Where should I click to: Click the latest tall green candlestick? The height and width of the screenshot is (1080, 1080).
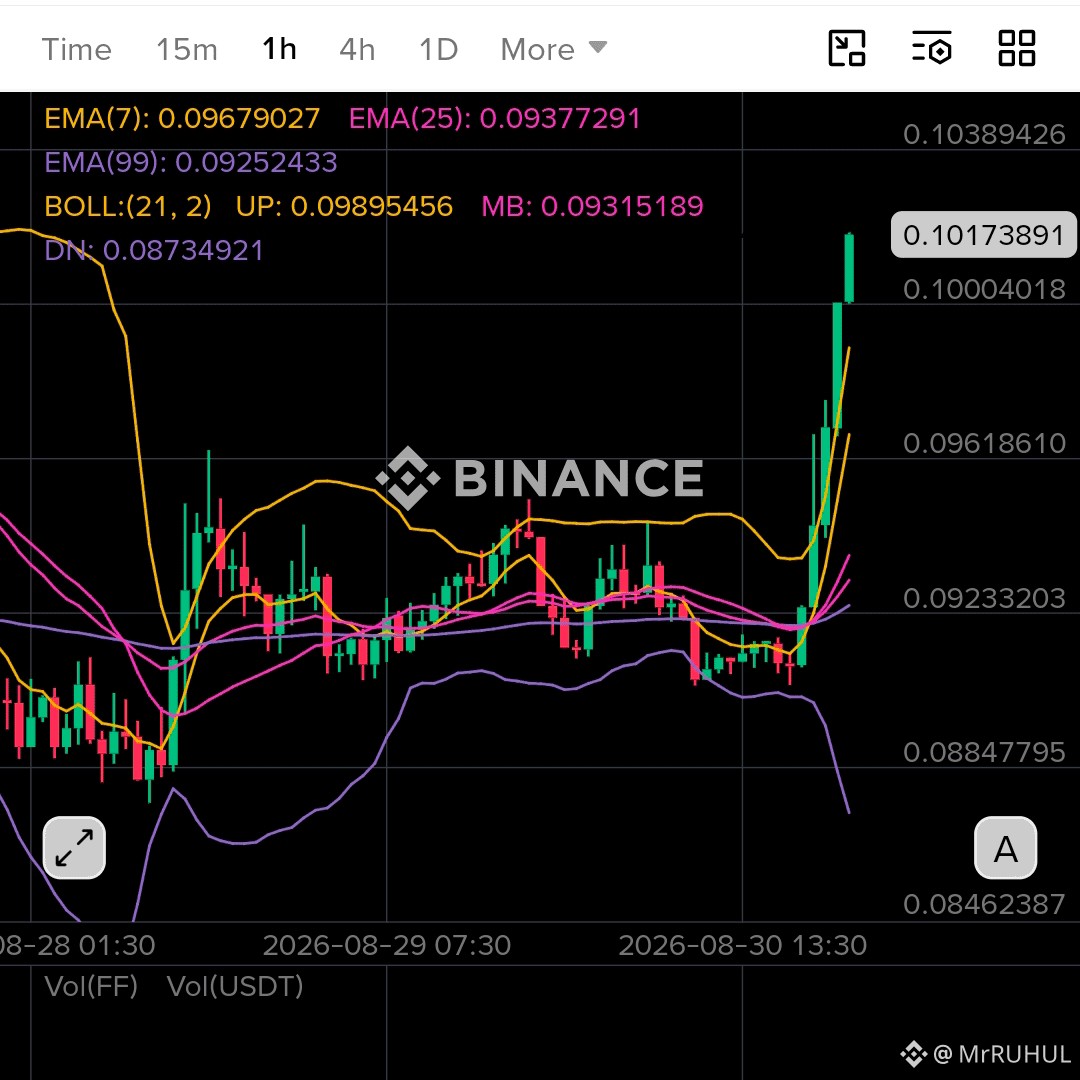849,268
